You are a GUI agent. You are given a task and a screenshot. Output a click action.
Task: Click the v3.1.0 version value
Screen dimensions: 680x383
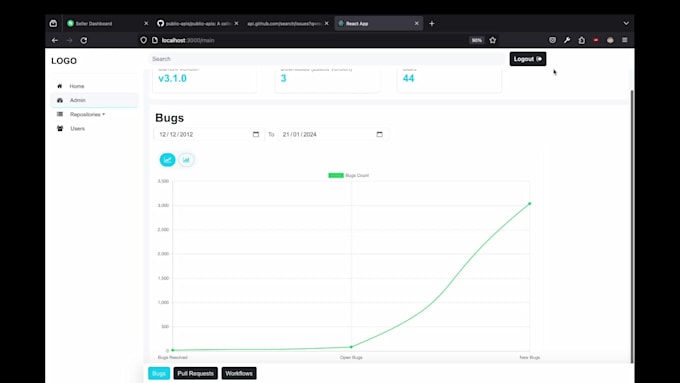click(172, 79)
